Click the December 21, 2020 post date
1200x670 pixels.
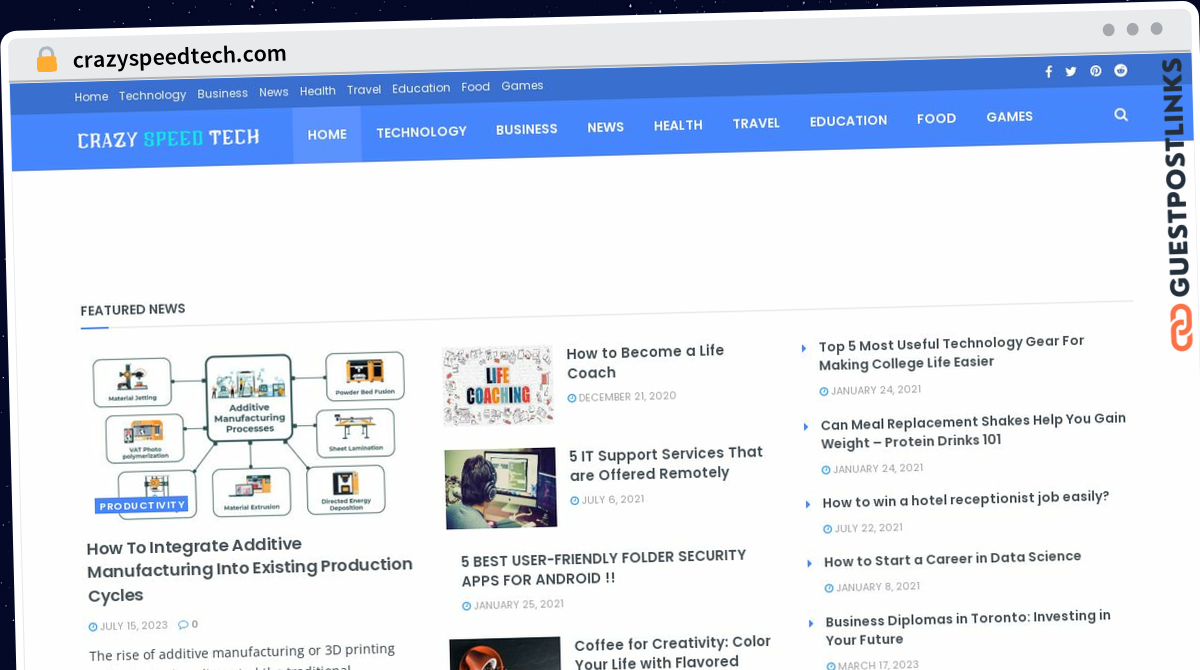[627, 397]
